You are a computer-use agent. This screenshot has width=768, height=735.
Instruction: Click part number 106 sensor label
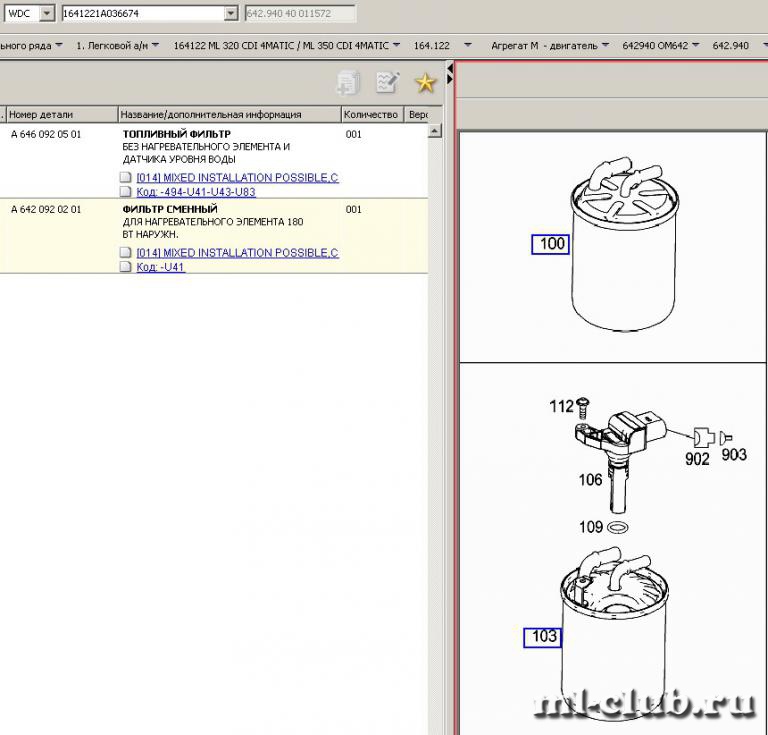(x=590, y=480)
